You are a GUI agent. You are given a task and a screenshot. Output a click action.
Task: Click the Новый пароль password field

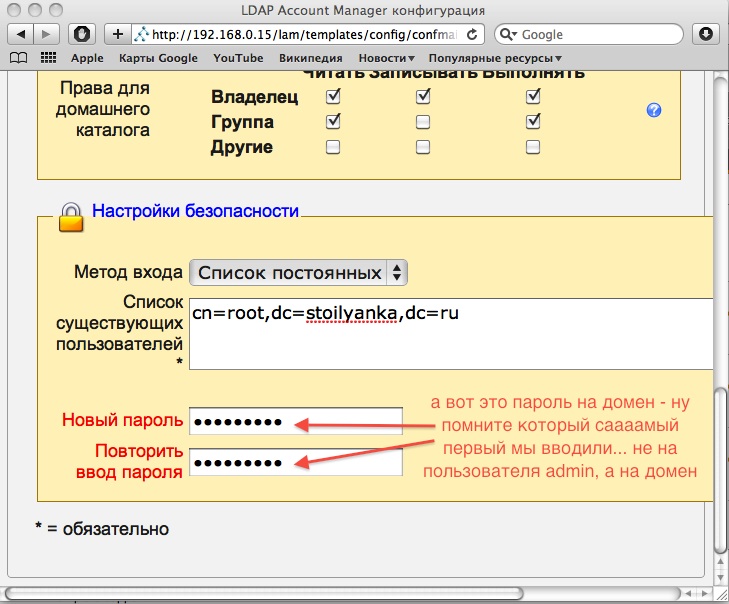click(295, 421)
